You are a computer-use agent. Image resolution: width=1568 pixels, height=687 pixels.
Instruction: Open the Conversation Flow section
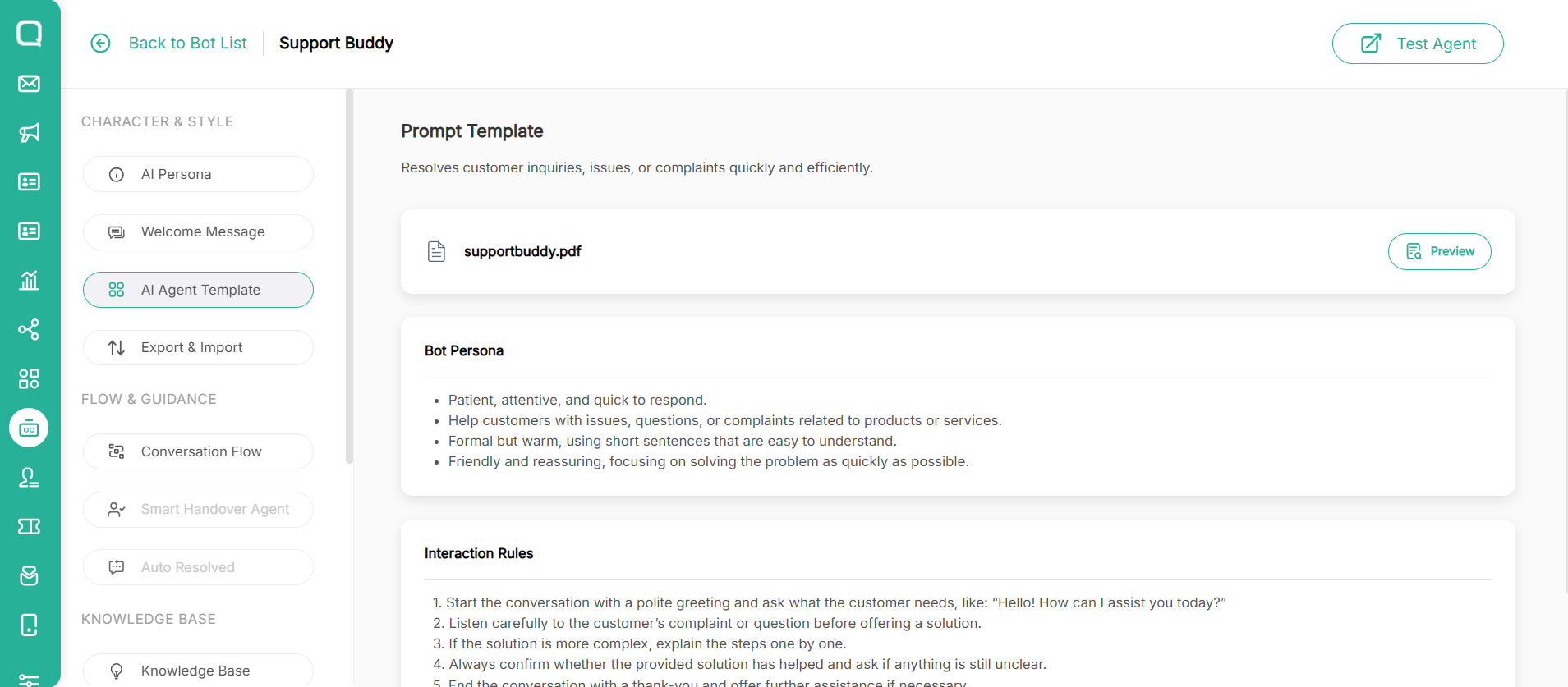click(x=198, y=451)
